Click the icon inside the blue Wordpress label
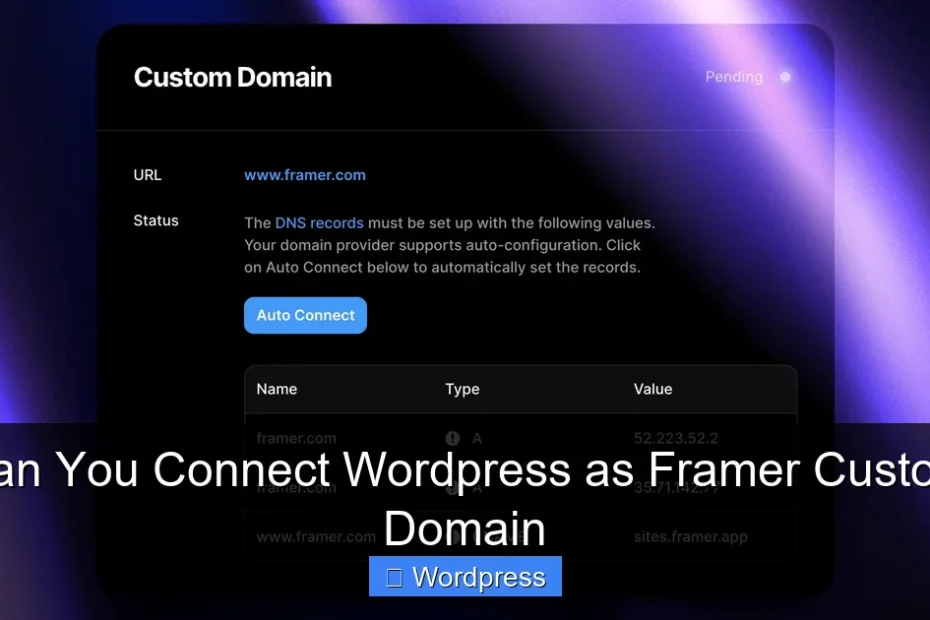This screenshot has width=930, height=620. tap(393, 576)
